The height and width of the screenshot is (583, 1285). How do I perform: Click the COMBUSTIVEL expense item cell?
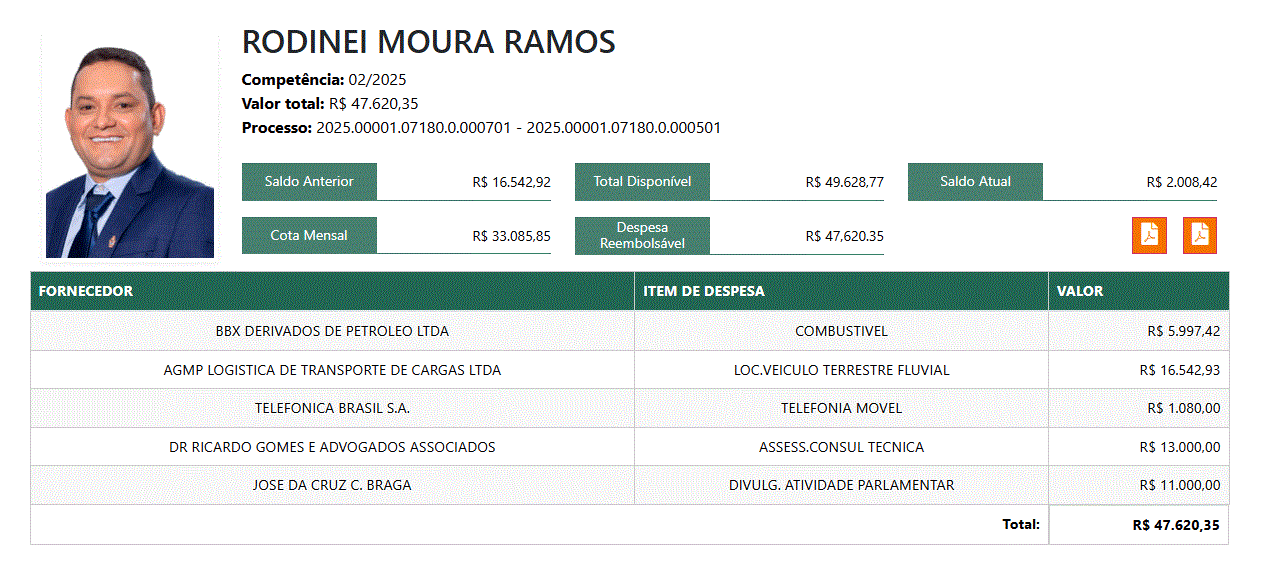coord(841,331)
